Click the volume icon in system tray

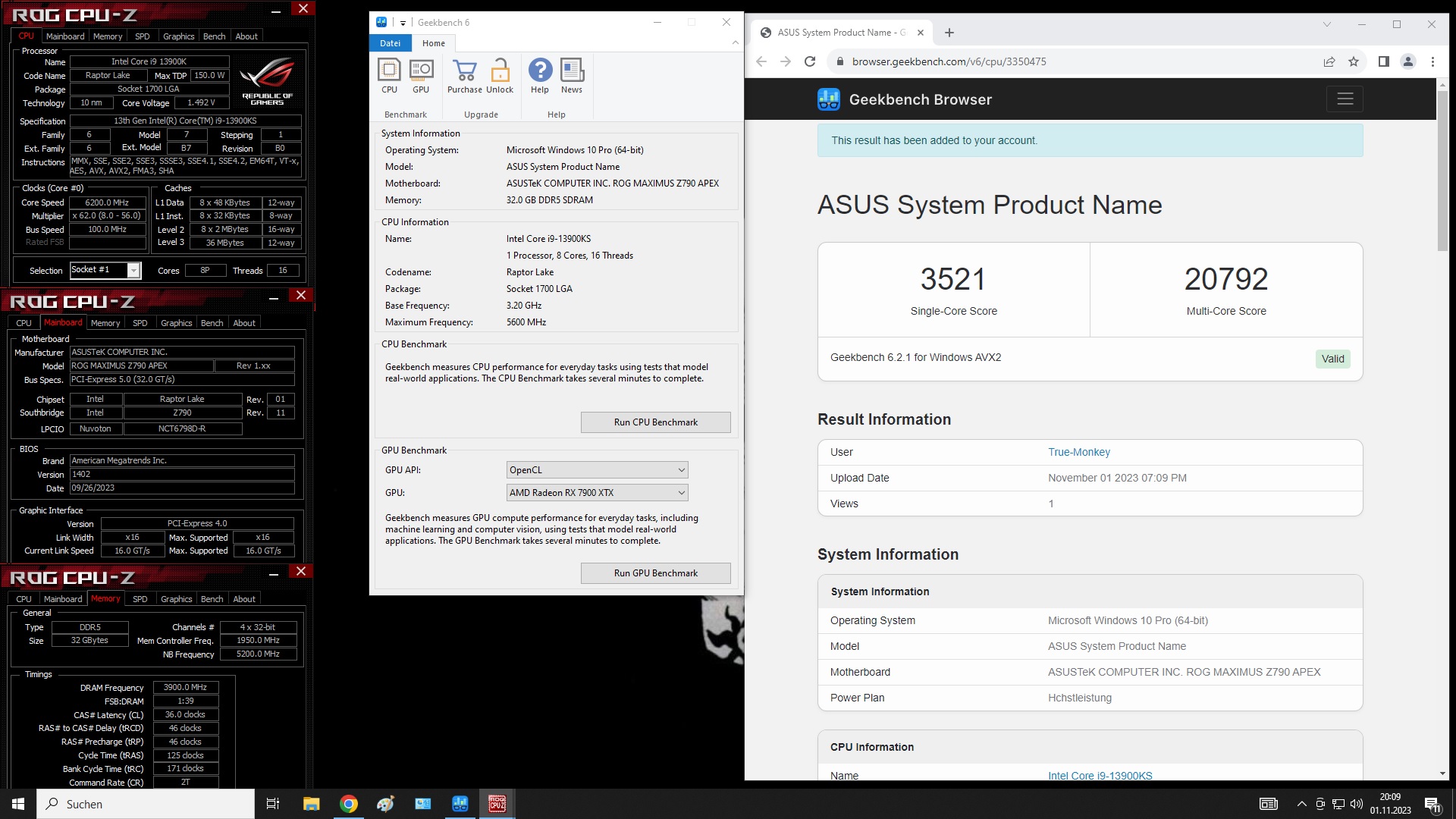(1357, 804)
